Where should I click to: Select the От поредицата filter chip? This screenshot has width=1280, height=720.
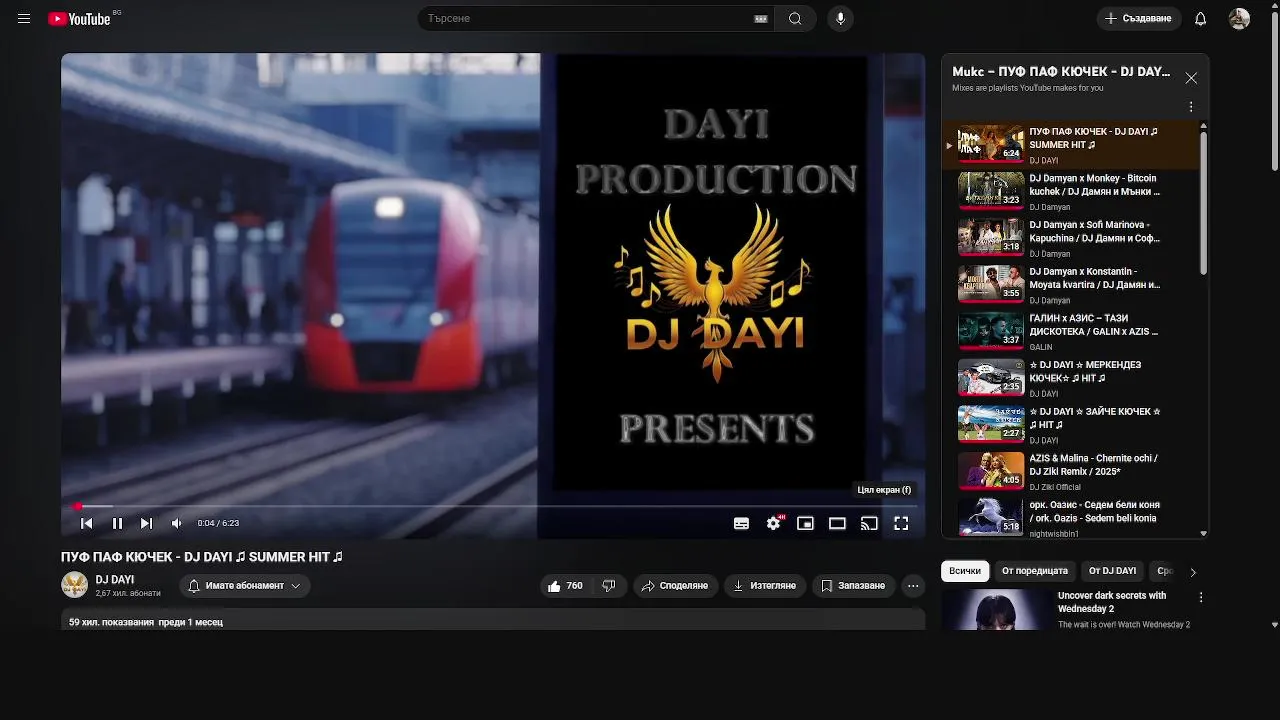(x=1035, y=571)
